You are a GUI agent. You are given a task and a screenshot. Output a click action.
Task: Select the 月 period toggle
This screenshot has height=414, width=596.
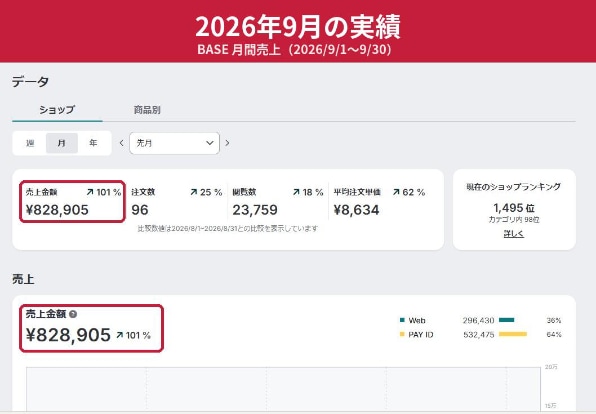tap(62, 143)
